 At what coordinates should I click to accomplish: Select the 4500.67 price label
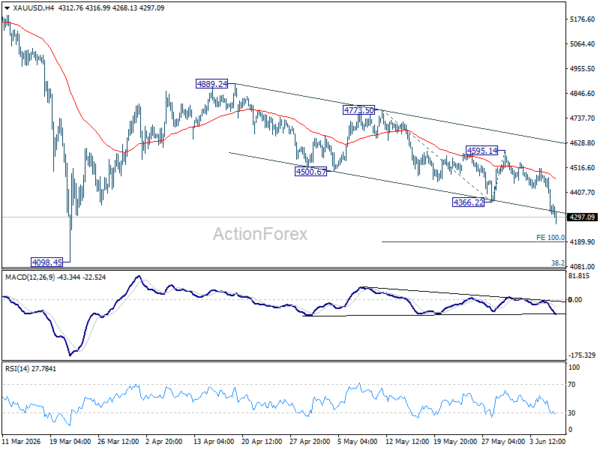pyautogui.click(x=311, y=172)
